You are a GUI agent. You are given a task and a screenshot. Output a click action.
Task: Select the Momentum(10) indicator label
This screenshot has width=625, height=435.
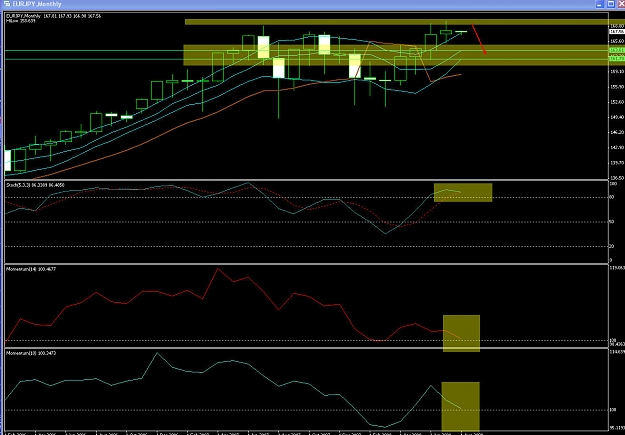31,353
